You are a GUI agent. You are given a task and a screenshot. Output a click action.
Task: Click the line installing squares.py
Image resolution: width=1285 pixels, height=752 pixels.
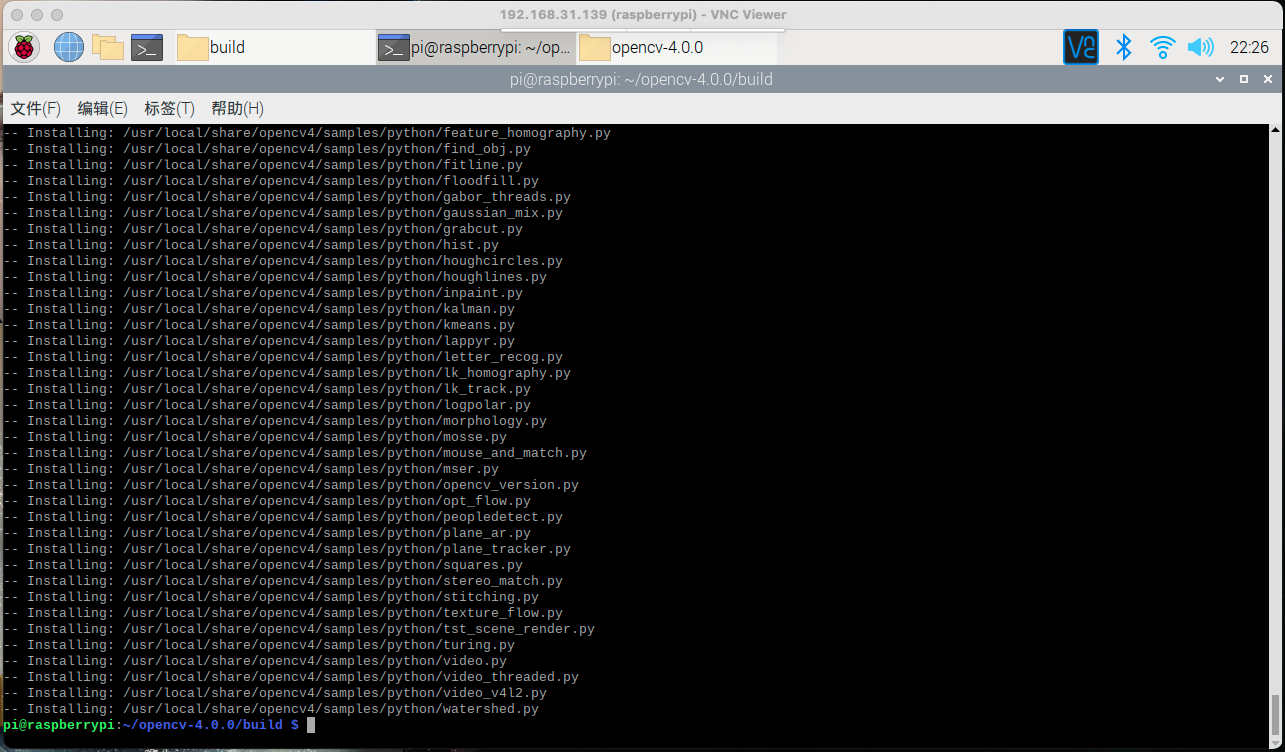(263, 565)
